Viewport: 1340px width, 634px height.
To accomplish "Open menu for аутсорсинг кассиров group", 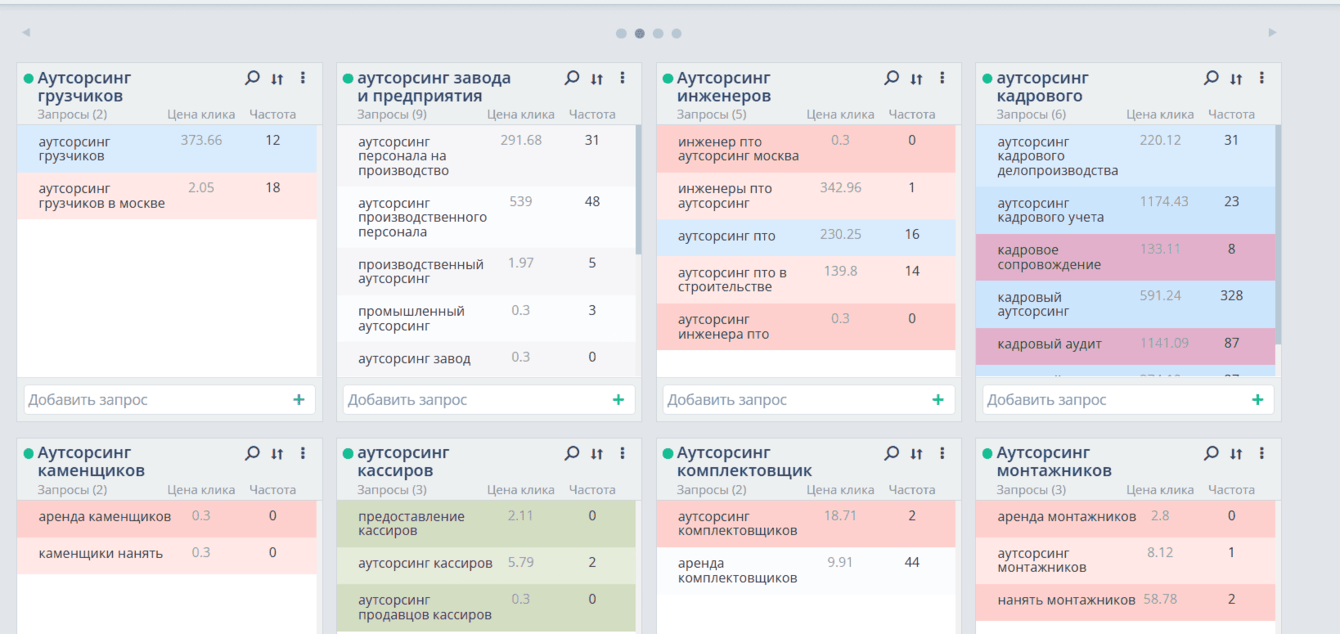I will pos(622,453).
